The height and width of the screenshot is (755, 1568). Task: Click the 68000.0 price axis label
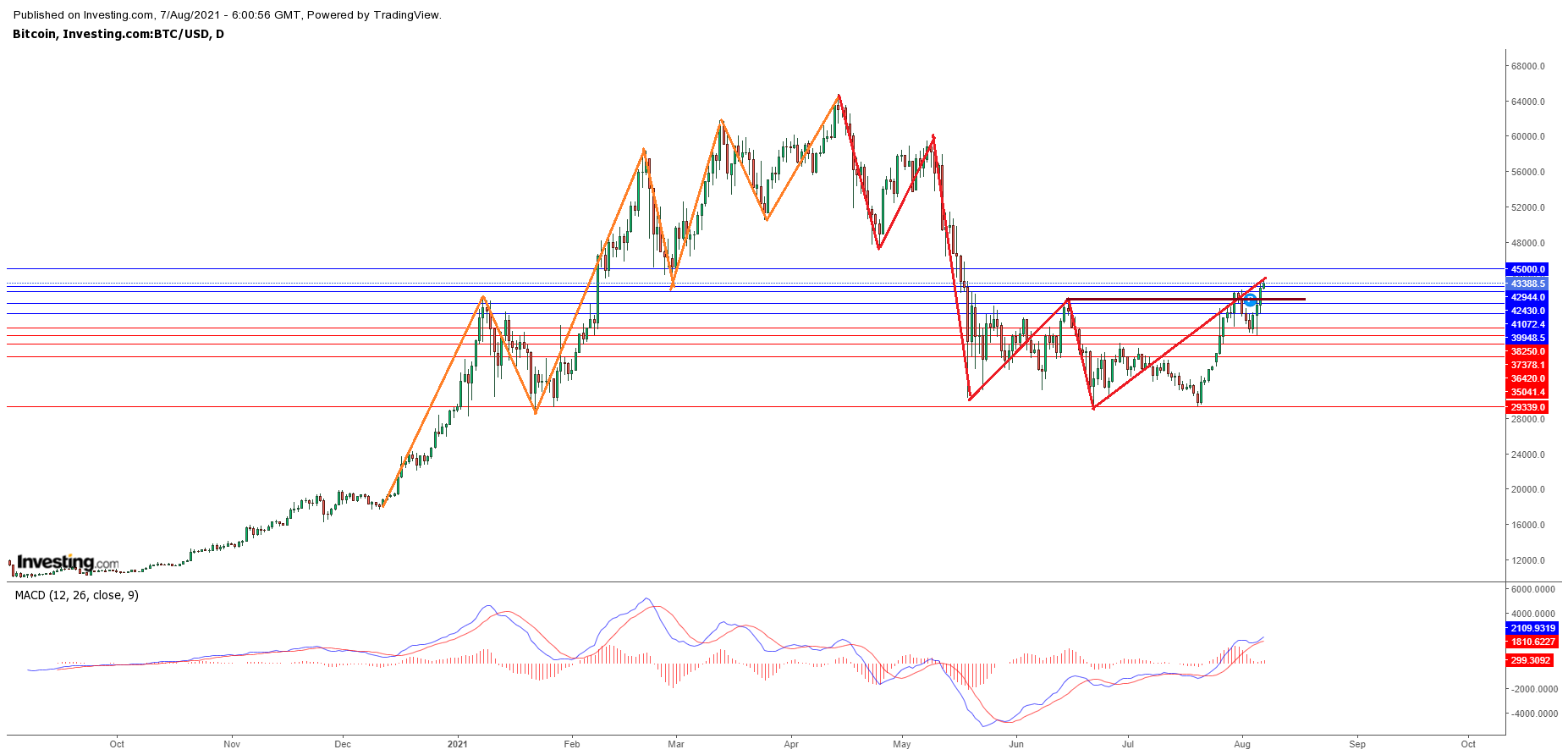pyautogui.click(x=1528, y=66)
